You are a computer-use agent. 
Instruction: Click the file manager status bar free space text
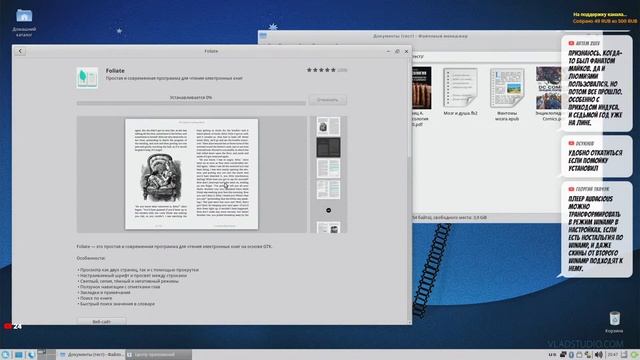click(449, 218)
